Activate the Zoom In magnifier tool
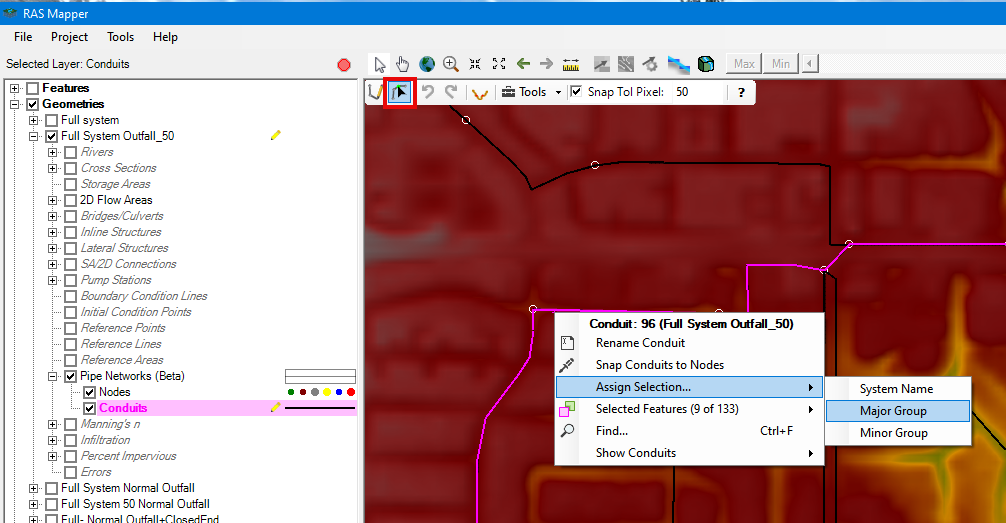Image resolution: width=1006 pixels, height=523 pixels. [x=451, y=64]
